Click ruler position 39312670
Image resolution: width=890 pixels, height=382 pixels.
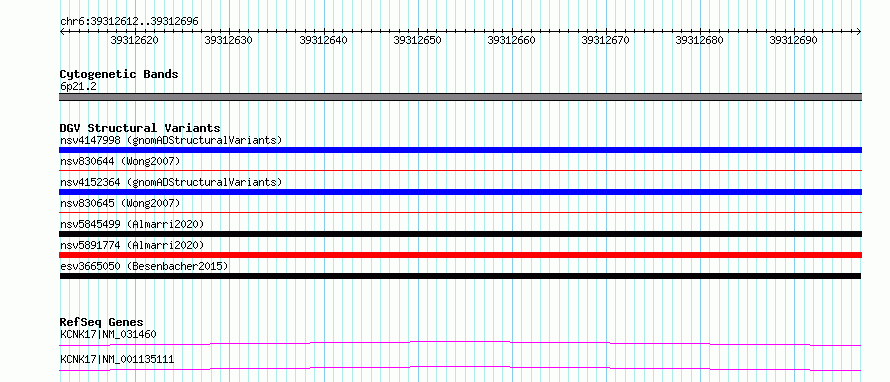[x=606, y=40]
